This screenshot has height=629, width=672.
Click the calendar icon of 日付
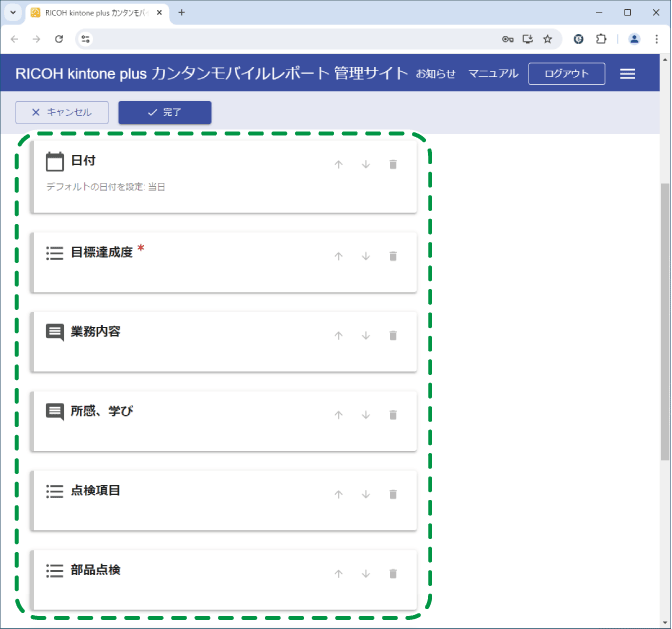click(x=55, y=162)
